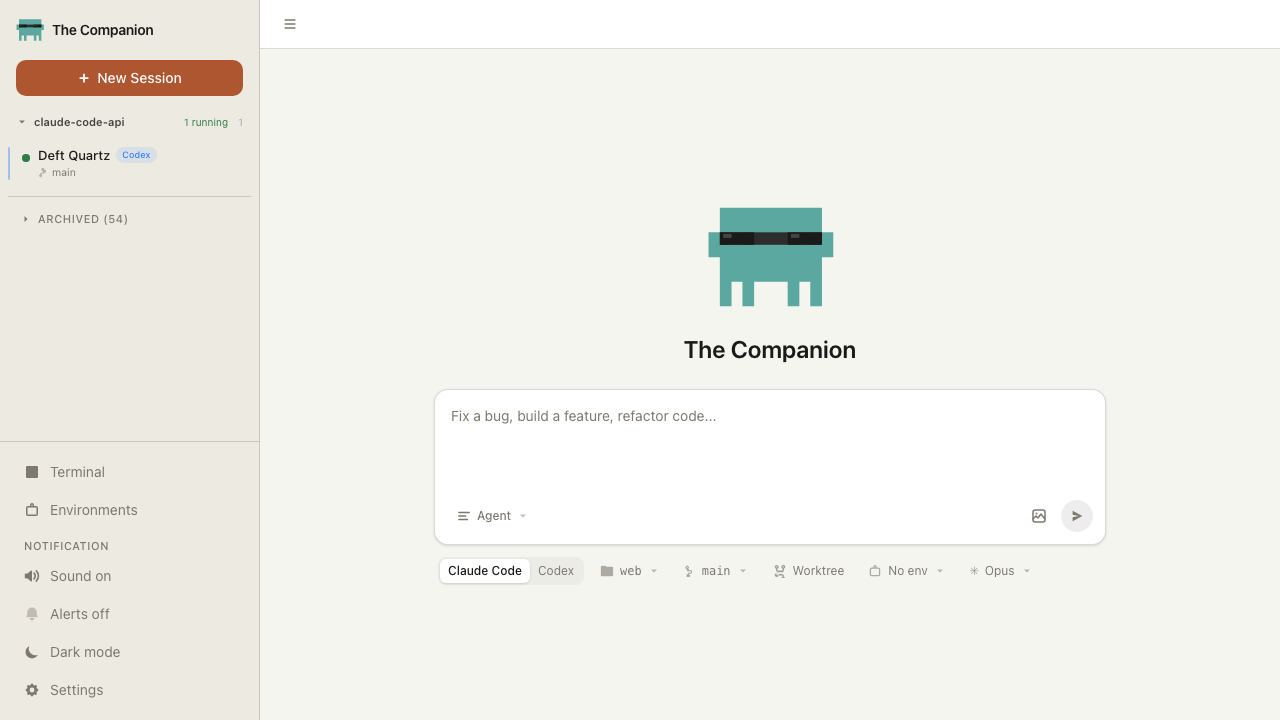1280x720 pixels.
Task: Open the Opus model dropdown
Action: pyautogui.click(x=999, y=571)
